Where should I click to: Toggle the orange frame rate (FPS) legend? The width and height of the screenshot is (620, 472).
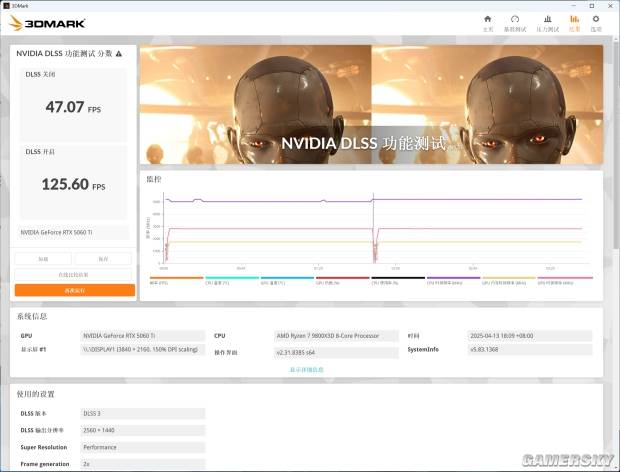pos(176,280)
